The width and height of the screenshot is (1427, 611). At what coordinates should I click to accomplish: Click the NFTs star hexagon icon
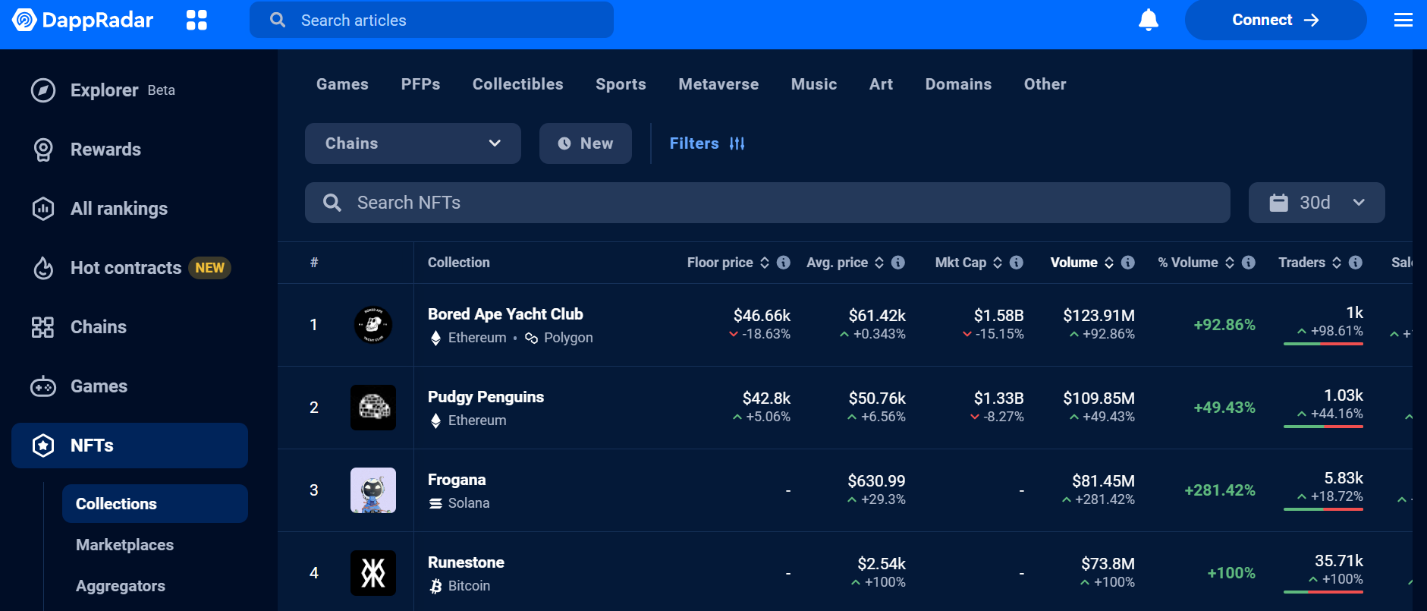click(43, 446)
